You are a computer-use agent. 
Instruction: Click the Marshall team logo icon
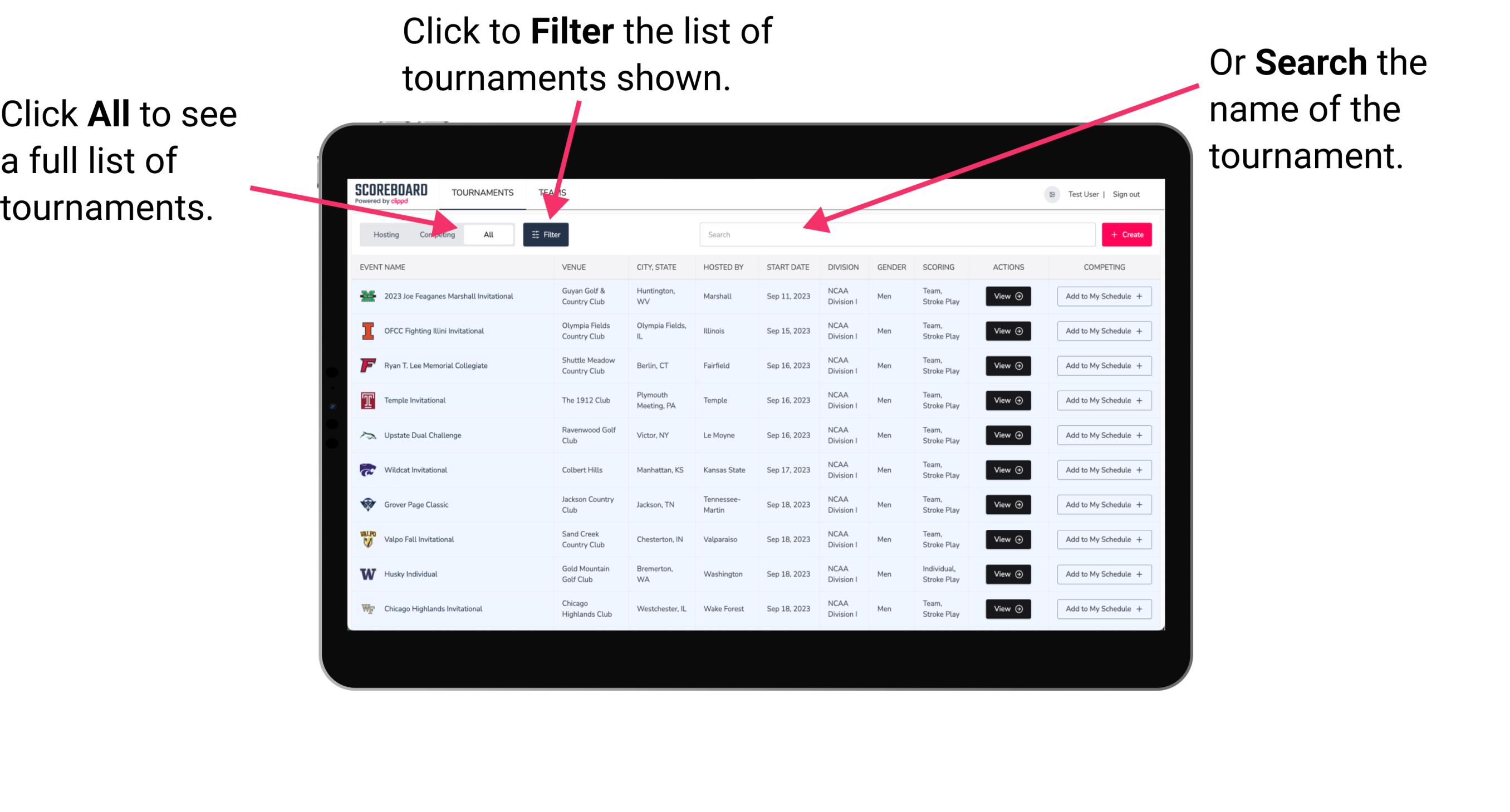coord(368,296)
